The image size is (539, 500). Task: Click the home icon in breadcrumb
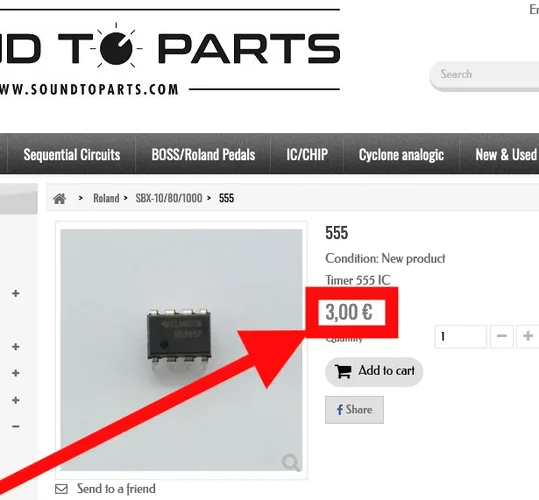pyautogui.click(x=59, y=199)
